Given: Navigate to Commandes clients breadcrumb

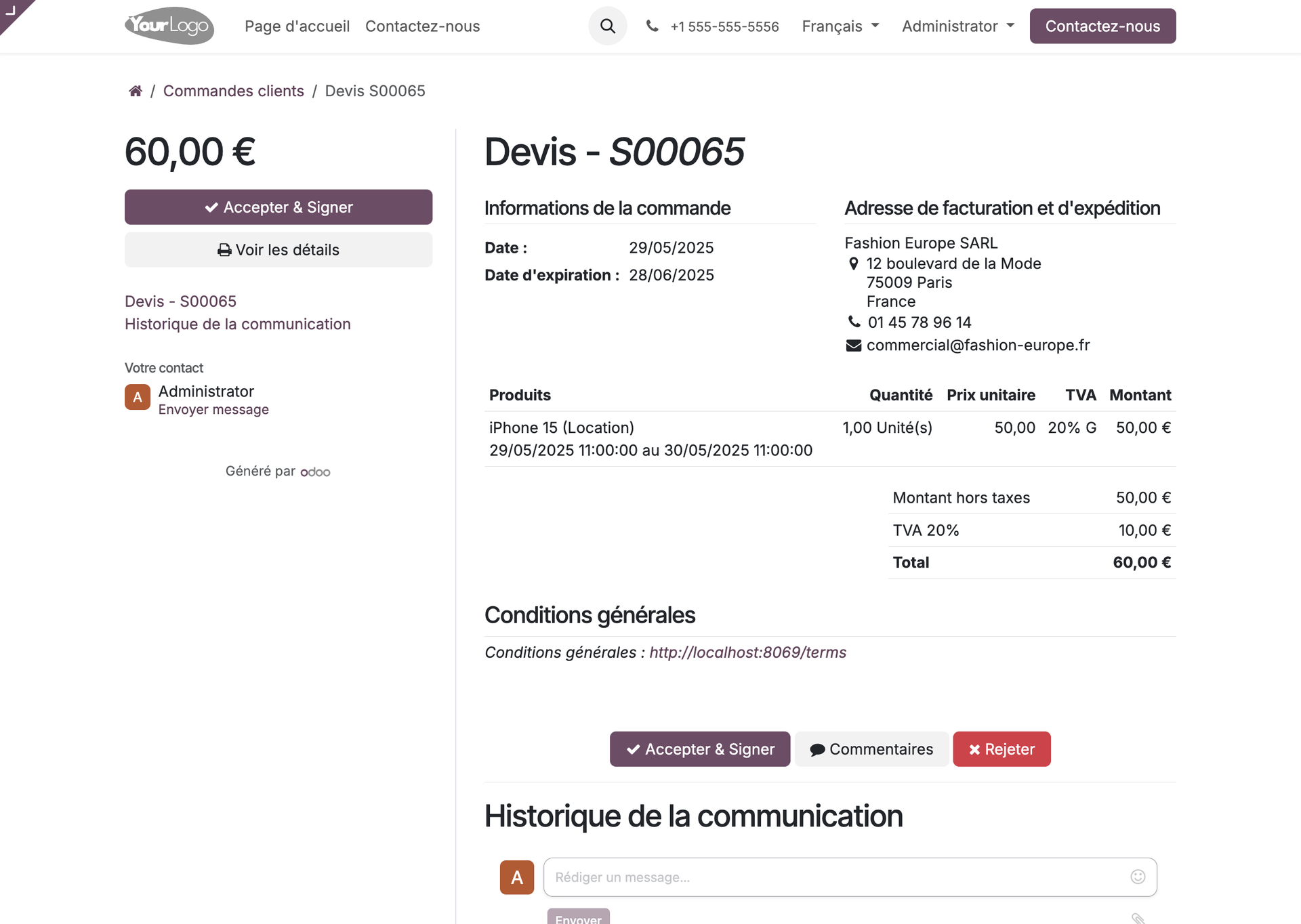Looking at the screenshot, I should [x=234, y=91].
